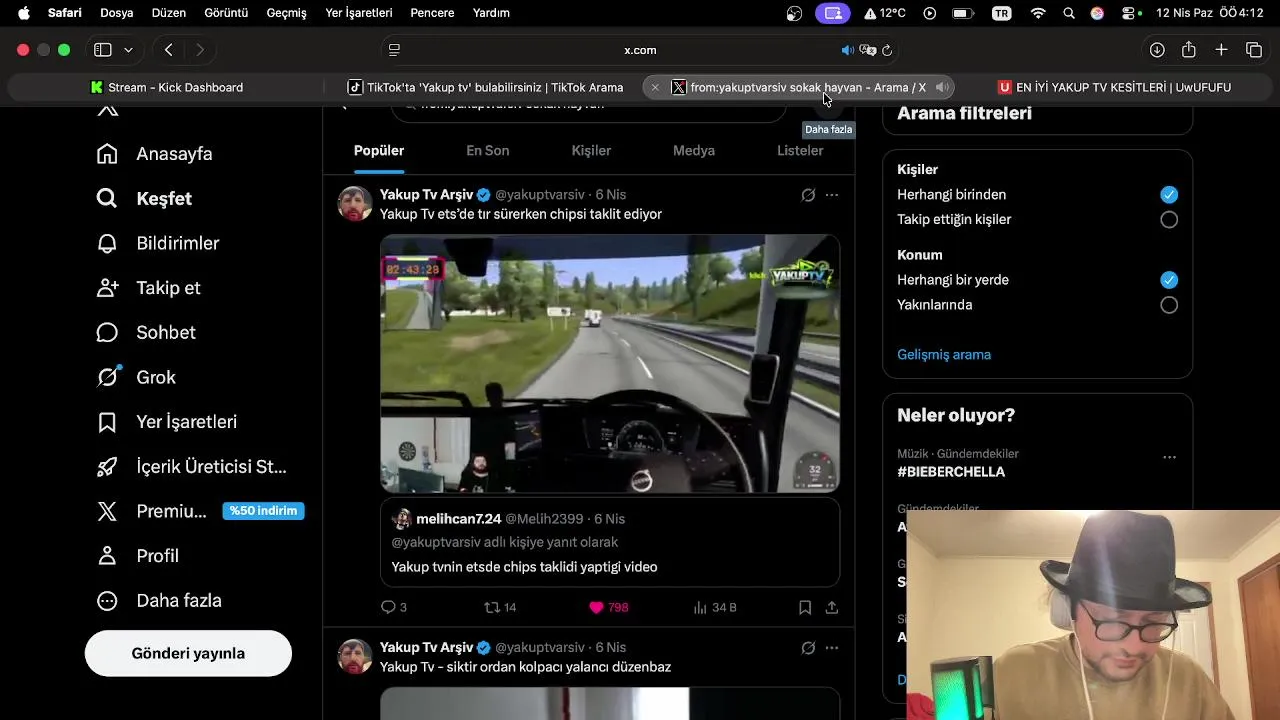Share the chips taklit post

pos(832,607)
